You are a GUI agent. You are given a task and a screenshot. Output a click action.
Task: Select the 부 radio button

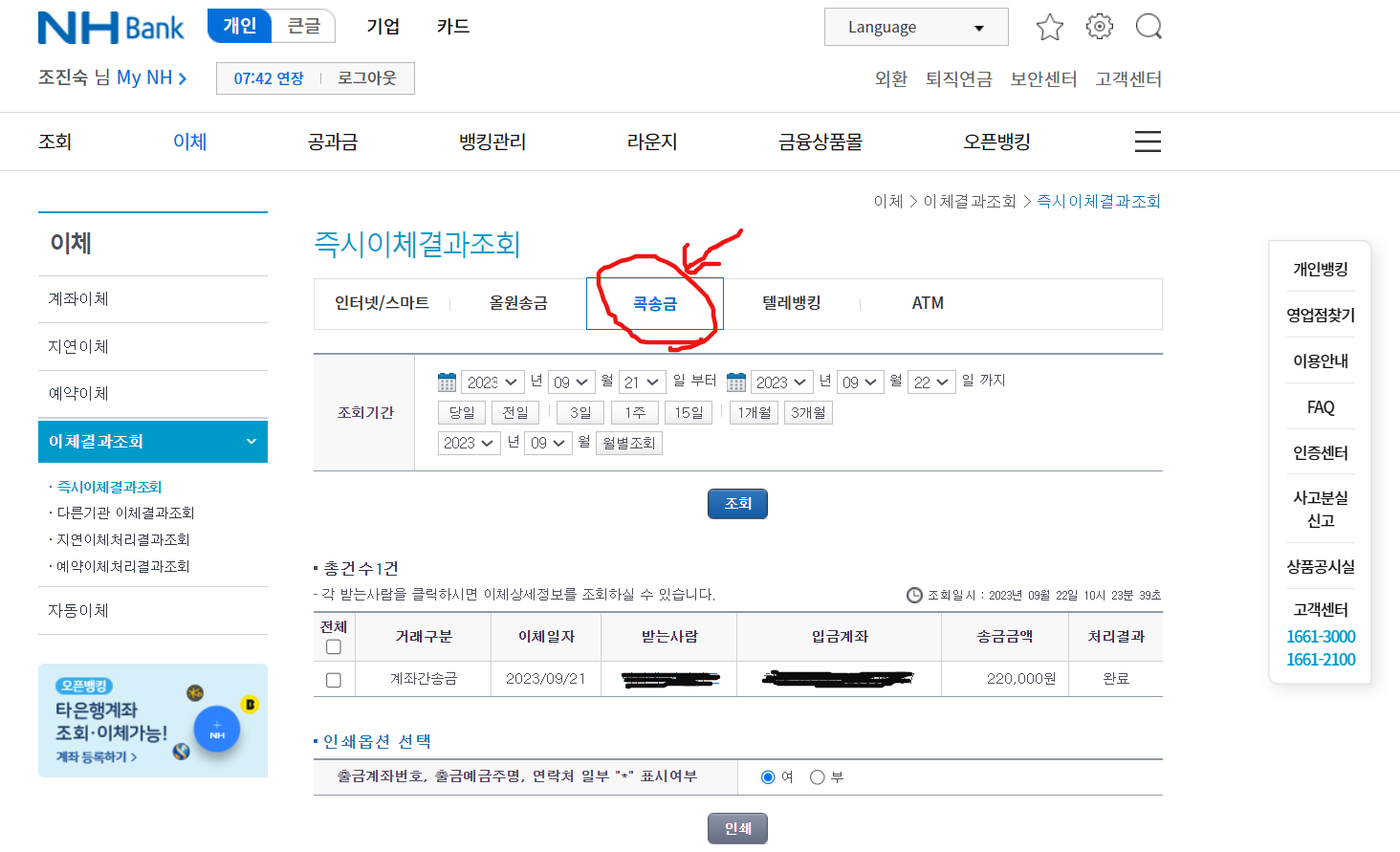click(819, 776)
